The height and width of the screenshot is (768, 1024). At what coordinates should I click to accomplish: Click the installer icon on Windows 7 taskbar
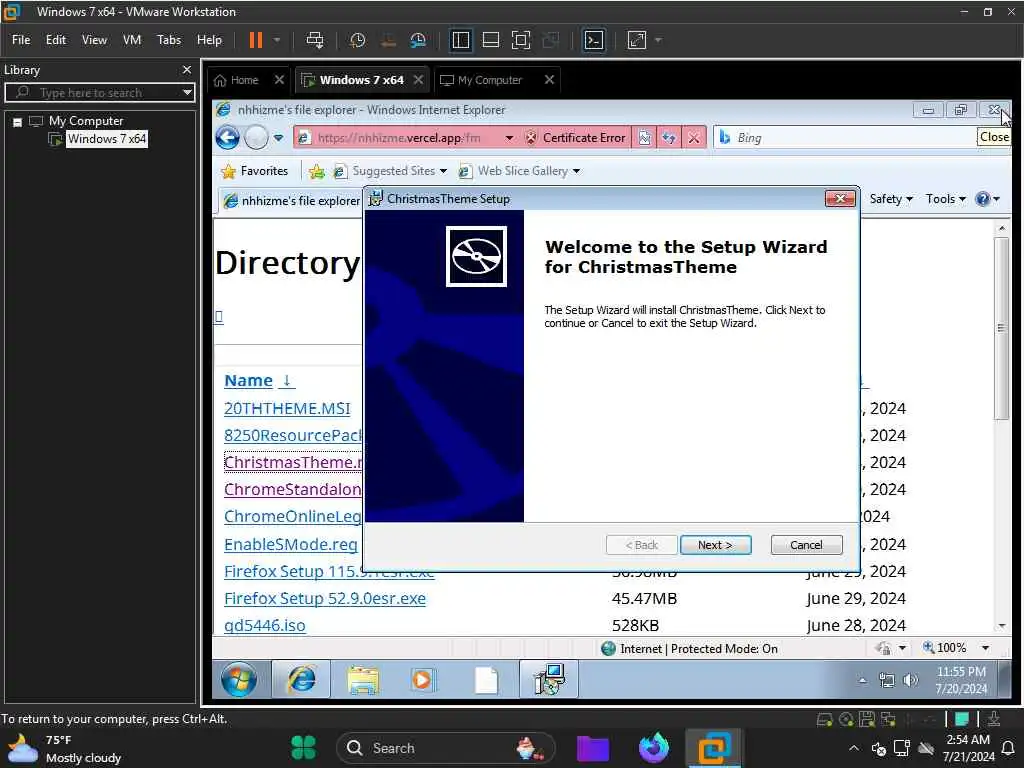[x=549, y=679]
